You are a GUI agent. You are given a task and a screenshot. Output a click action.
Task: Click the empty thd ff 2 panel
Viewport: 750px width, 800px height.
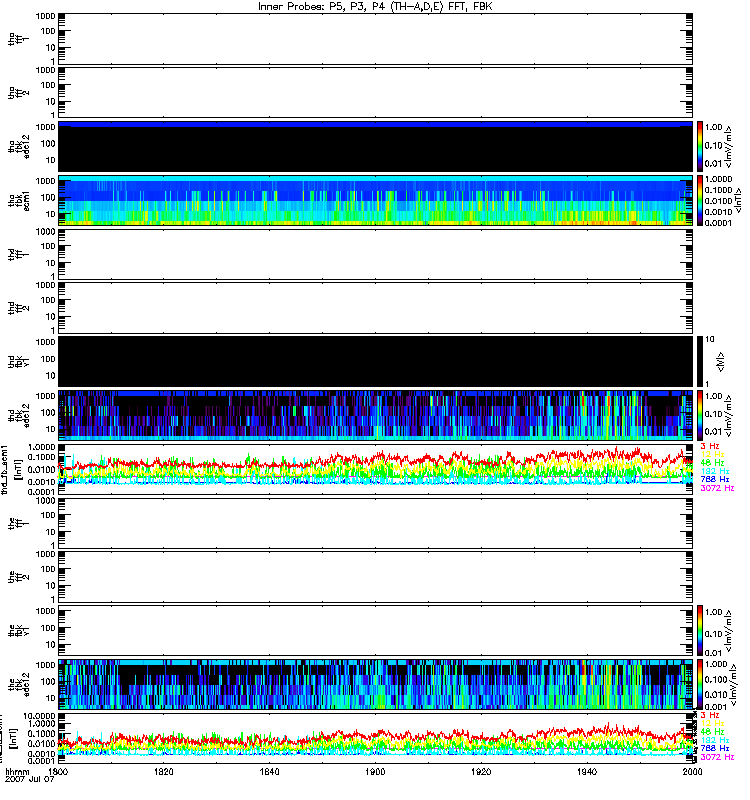[x=375, y=308]
